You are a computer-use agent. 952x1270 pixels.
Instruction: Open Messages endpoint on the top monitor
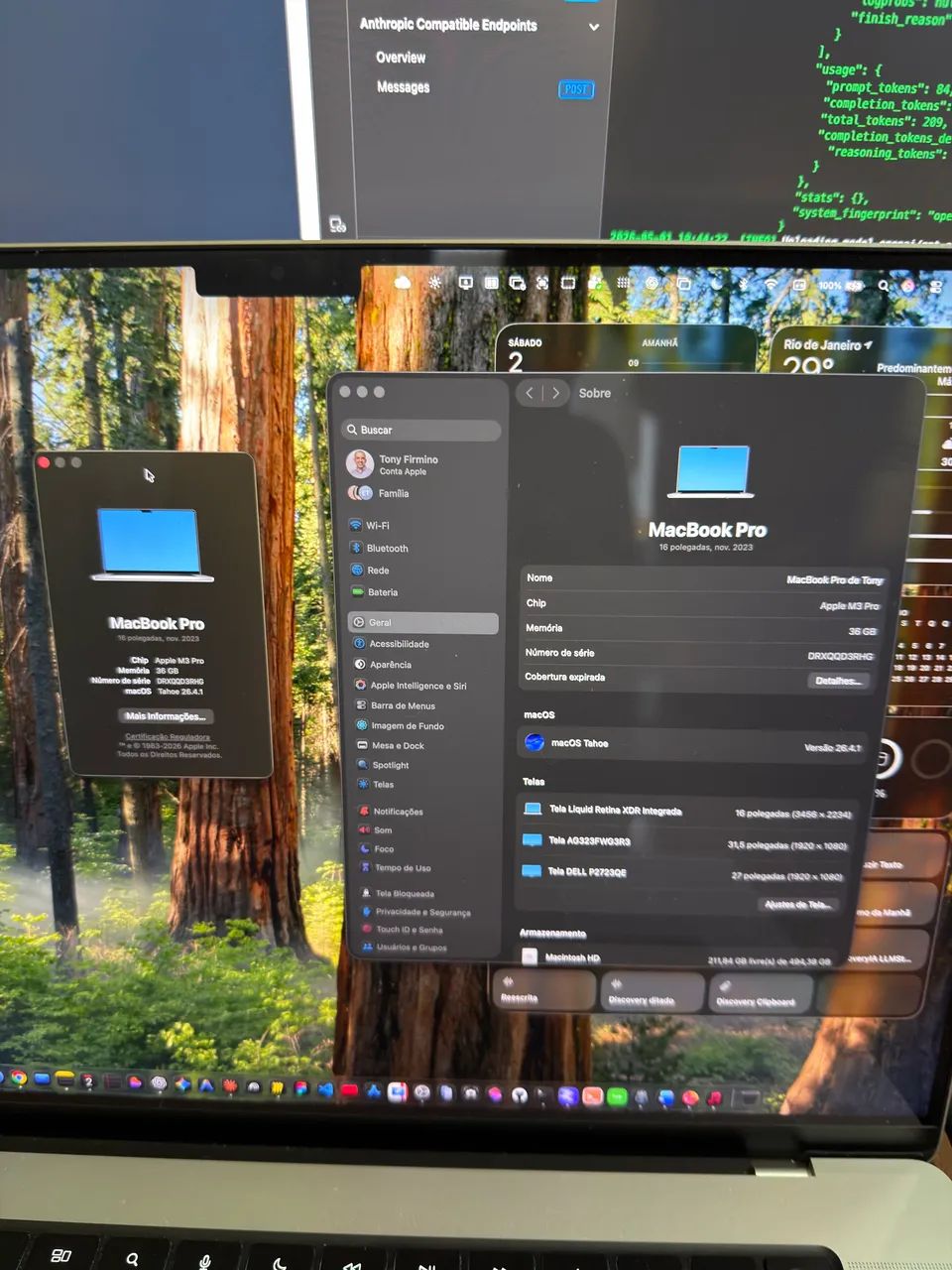tap(403, 87)
